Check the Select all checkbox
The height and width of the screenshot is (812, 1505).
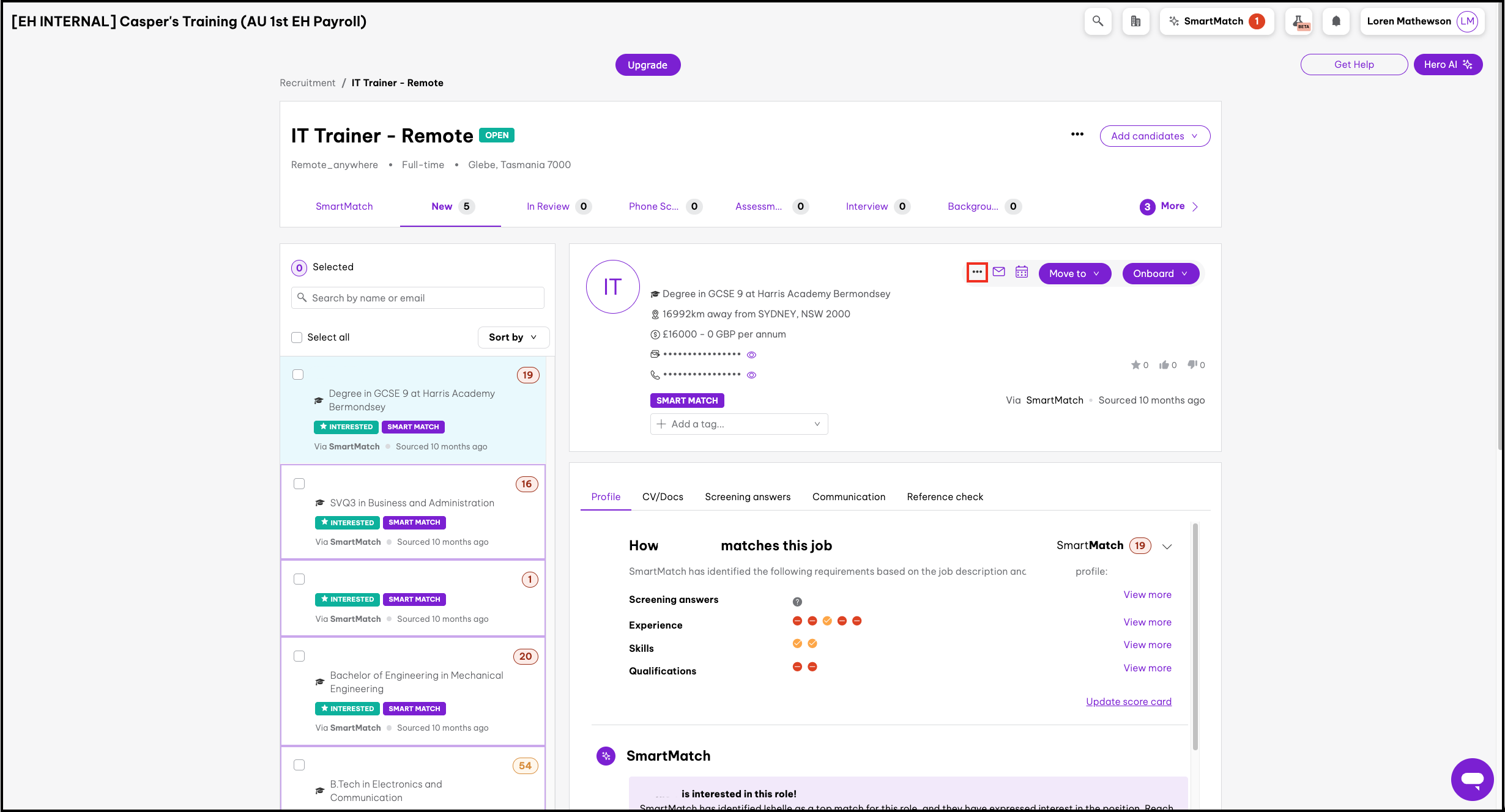click(297, 338)
